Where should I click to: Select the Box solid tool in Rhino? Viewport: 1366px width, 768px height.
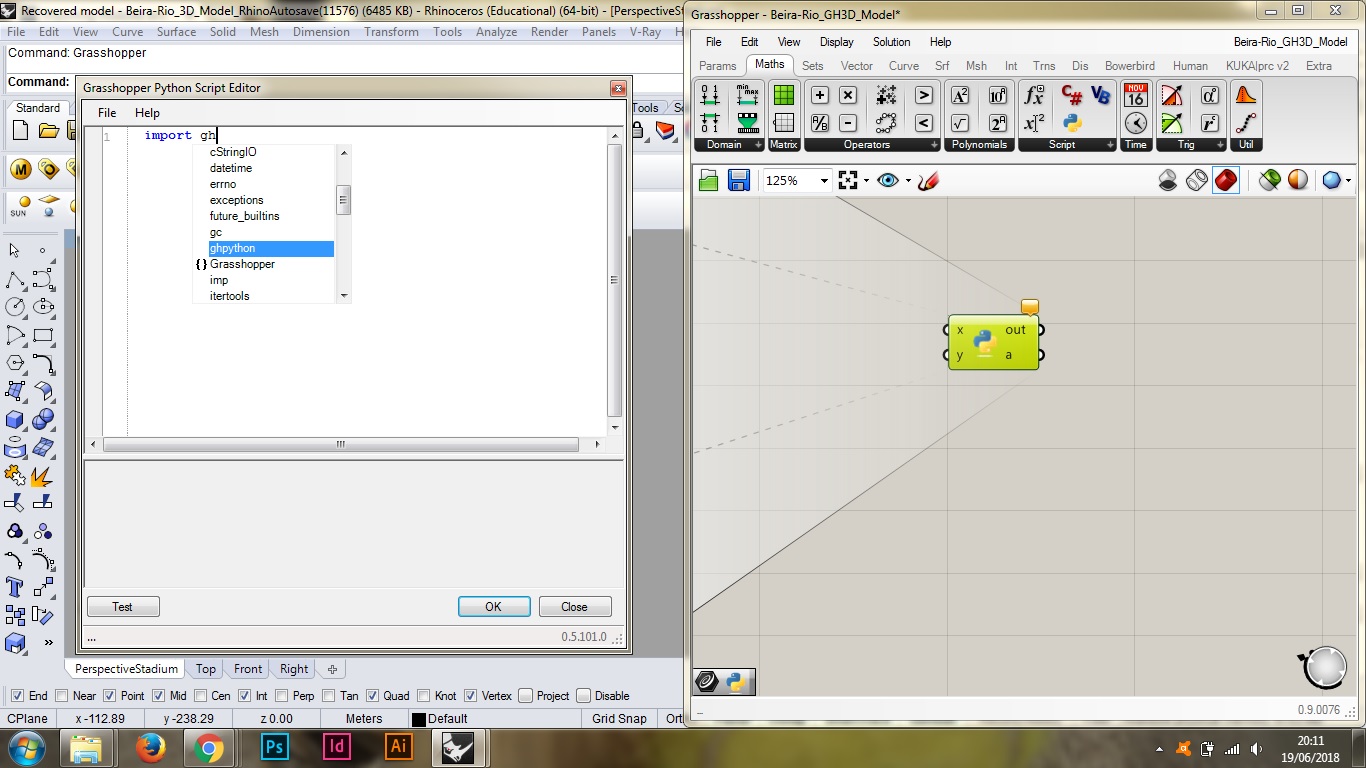[15, 419]
